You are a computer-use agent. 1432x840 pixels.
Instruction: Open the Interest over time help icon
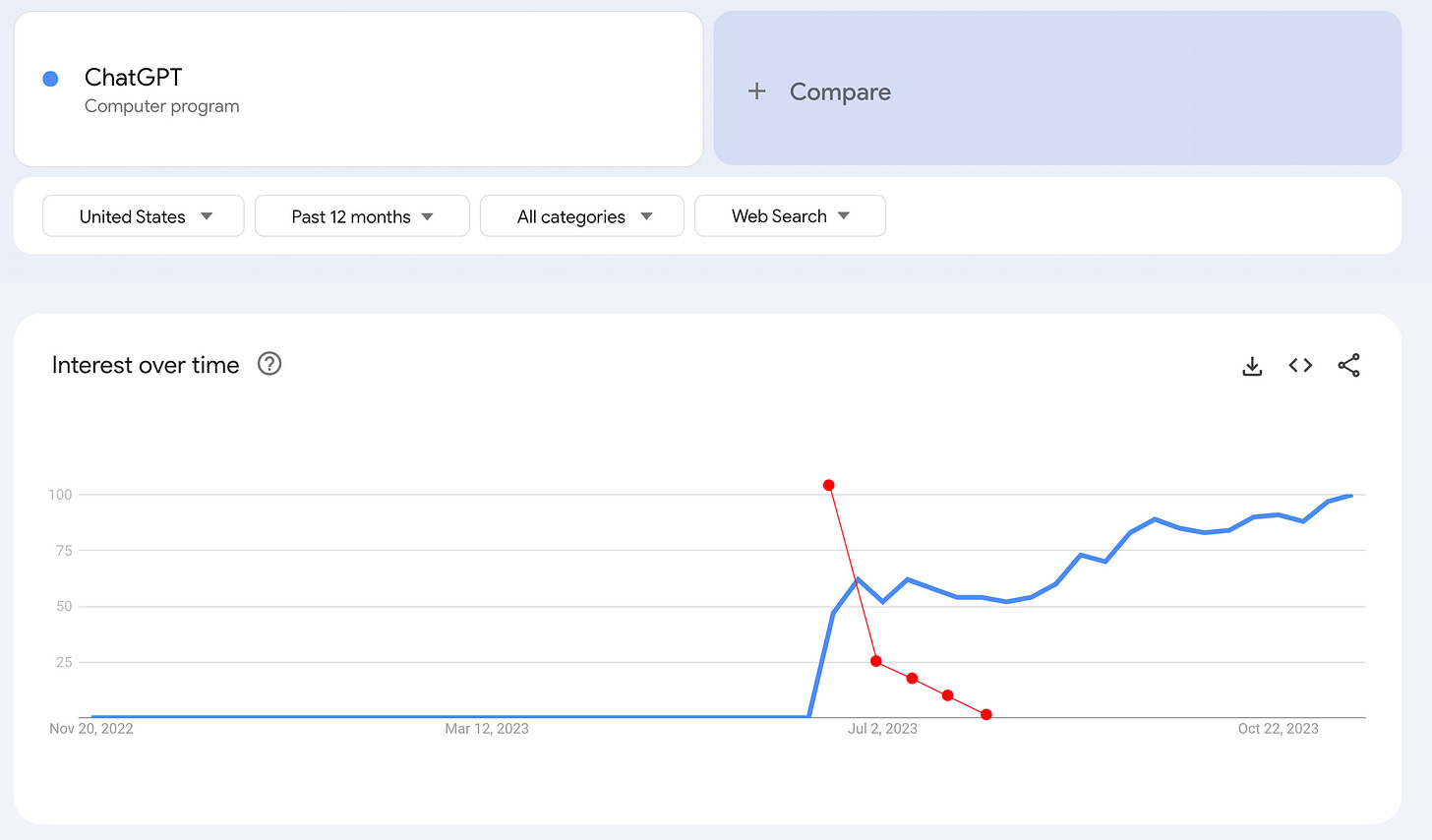(x=269, y=364)
